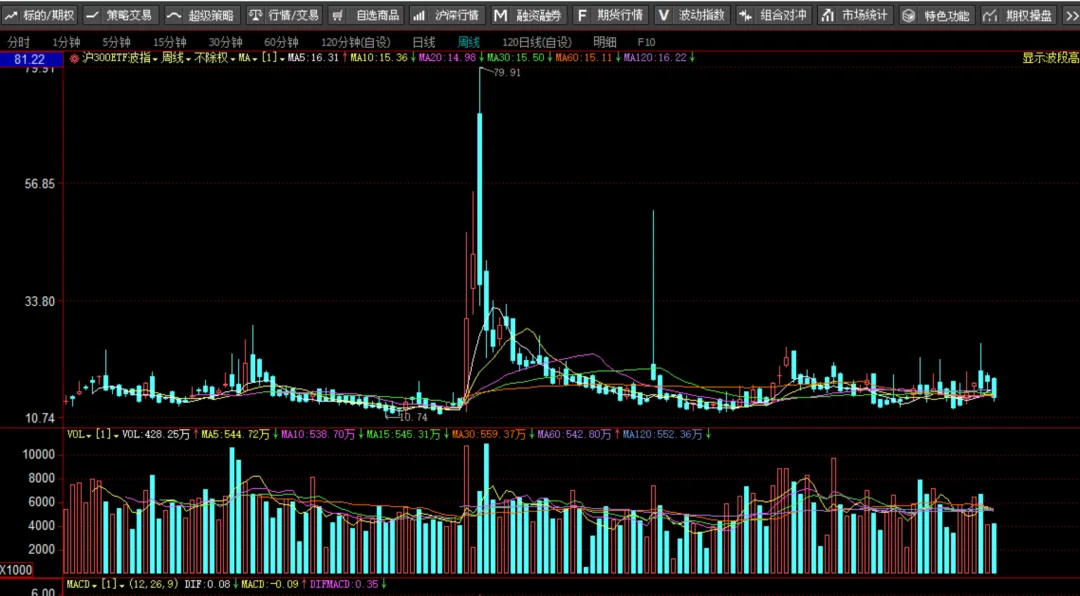Switch to the 日线 daily tab
Screen dimensions: 1080x596
[x=424, y=43]
